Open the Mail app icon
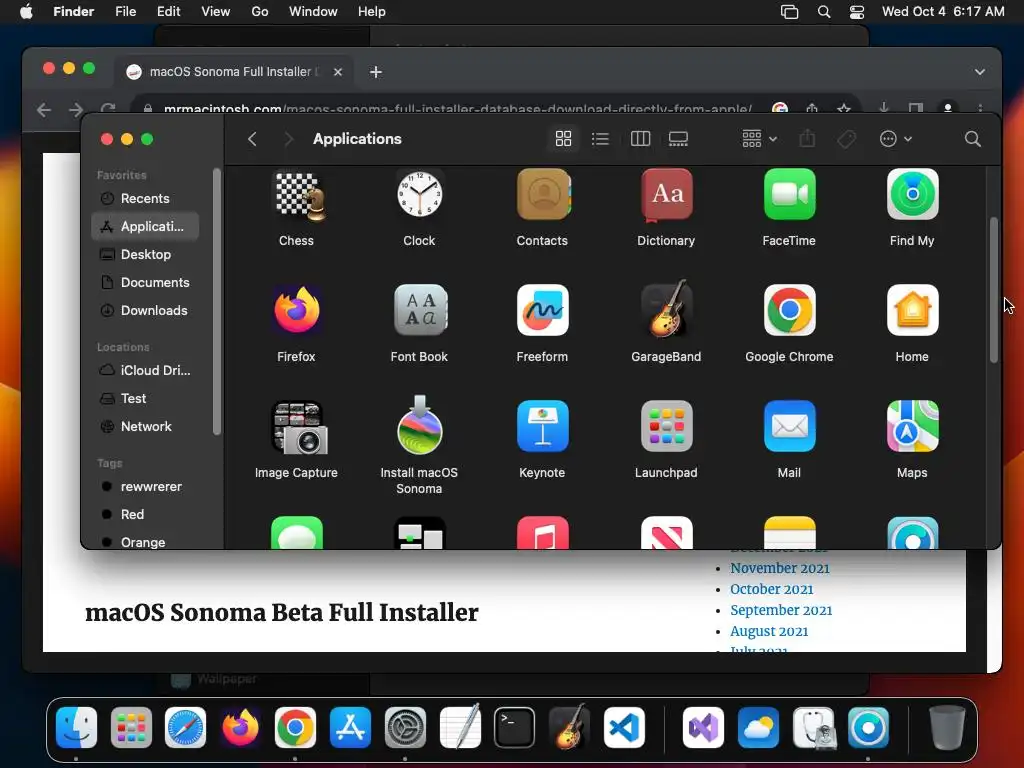The image size is (1024, 768). tap(789, 426)
